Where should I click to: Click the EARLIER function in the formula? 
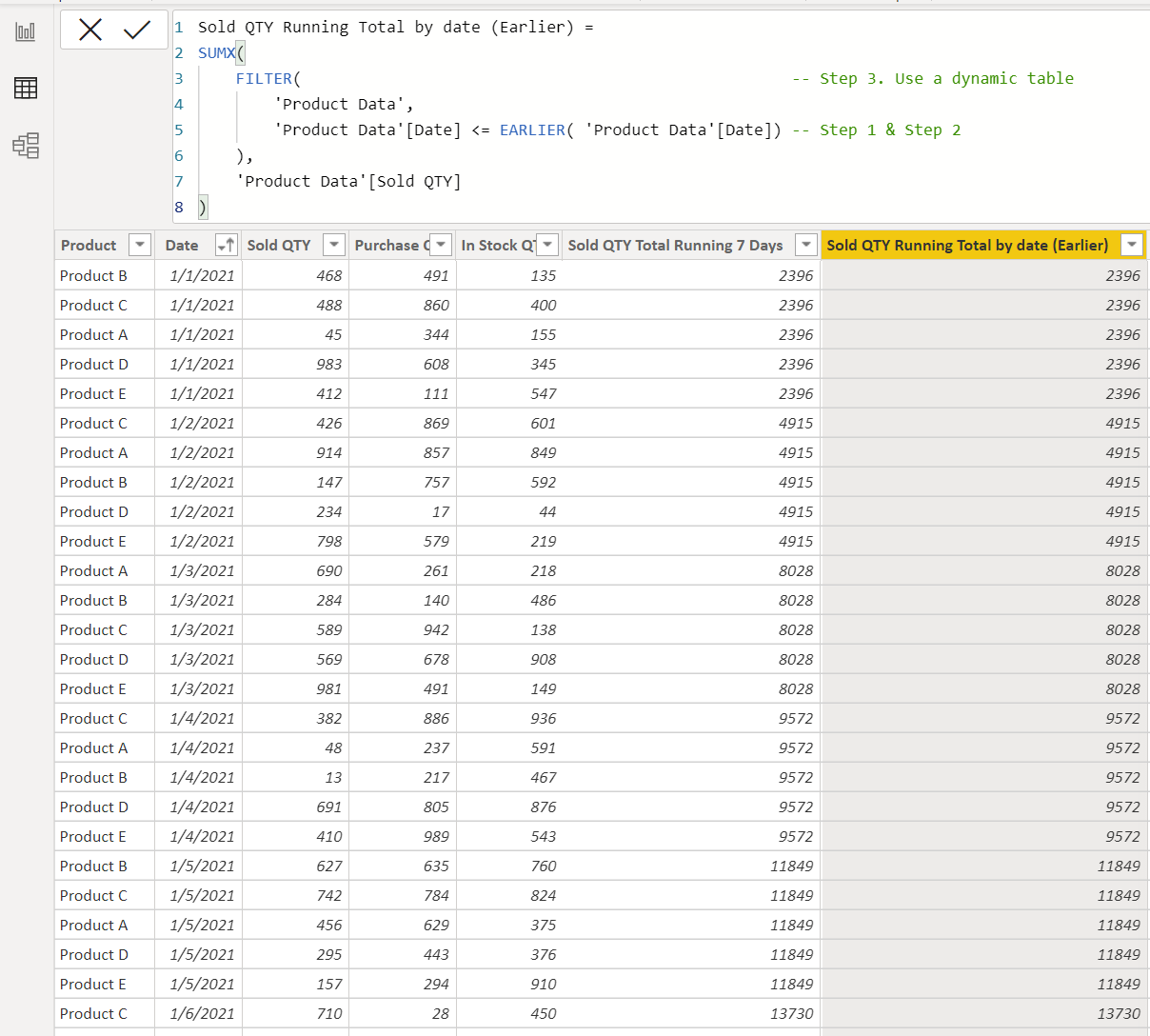(x=532, y=130)
